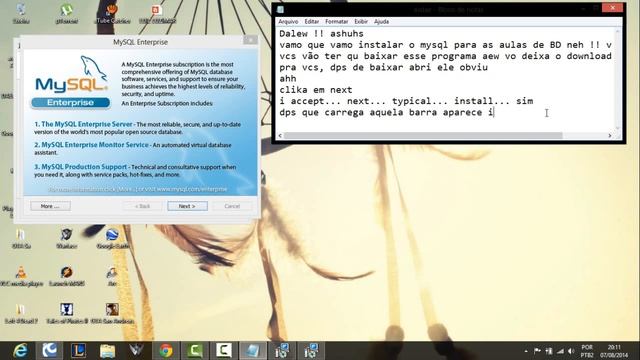Open the Arquivo menu in Notepad

click(x=288, y=21)
